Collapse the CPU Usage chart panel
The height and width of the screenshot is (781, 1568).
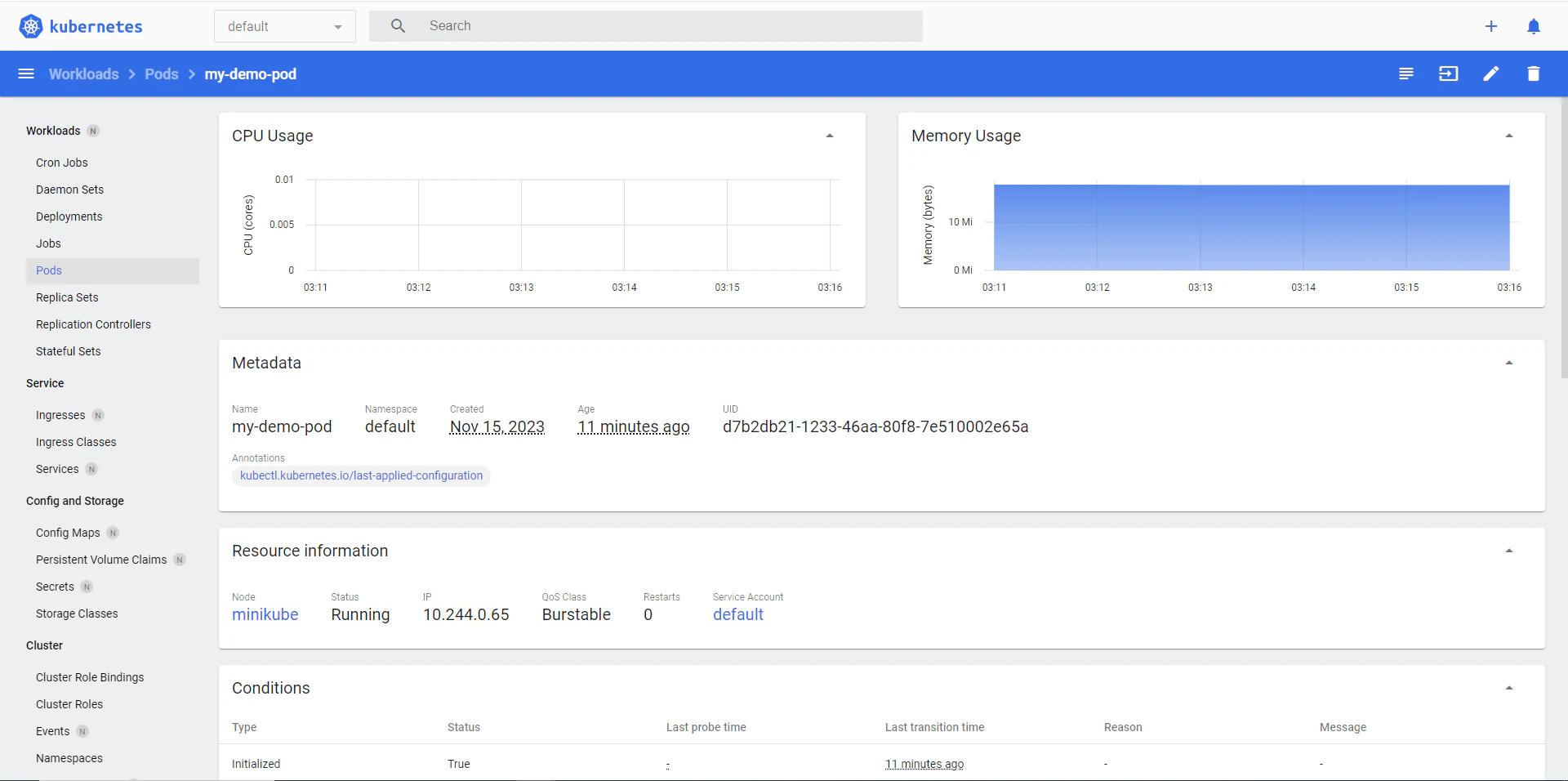pos(830,135)
